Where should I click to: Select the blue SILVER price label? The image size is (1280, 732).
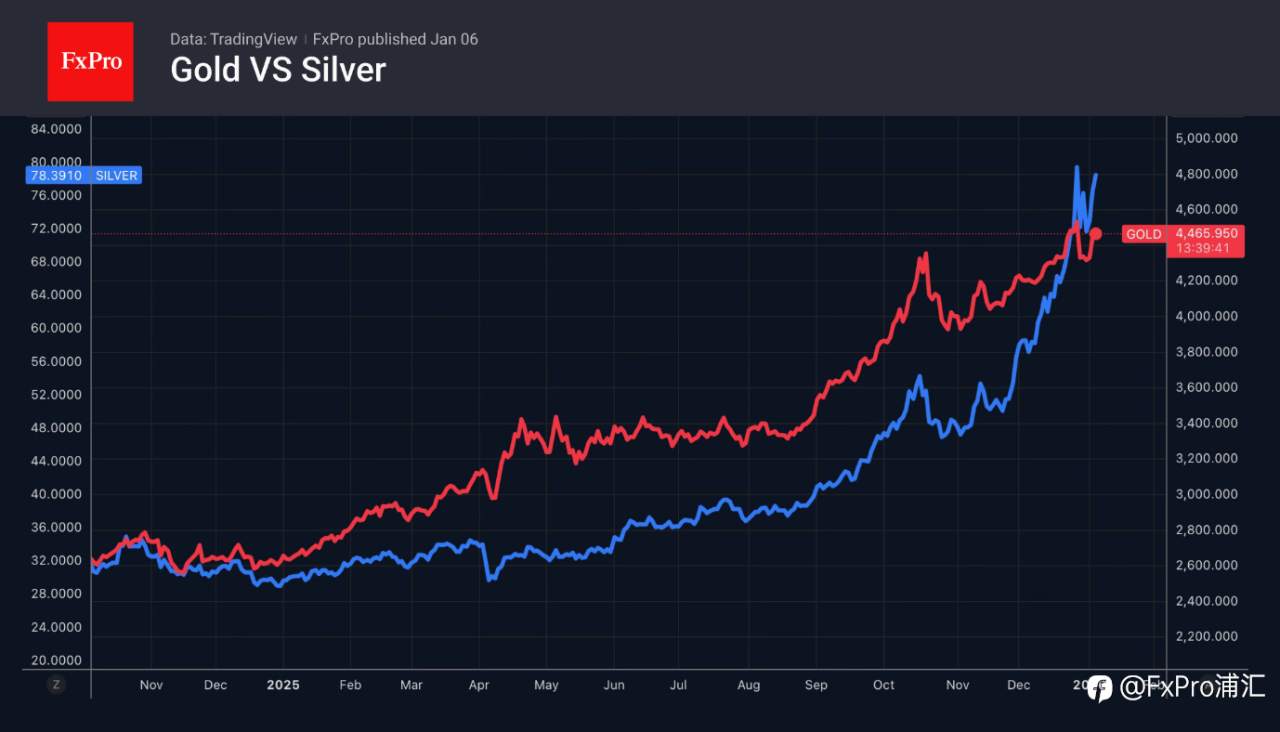click(83, 175)
